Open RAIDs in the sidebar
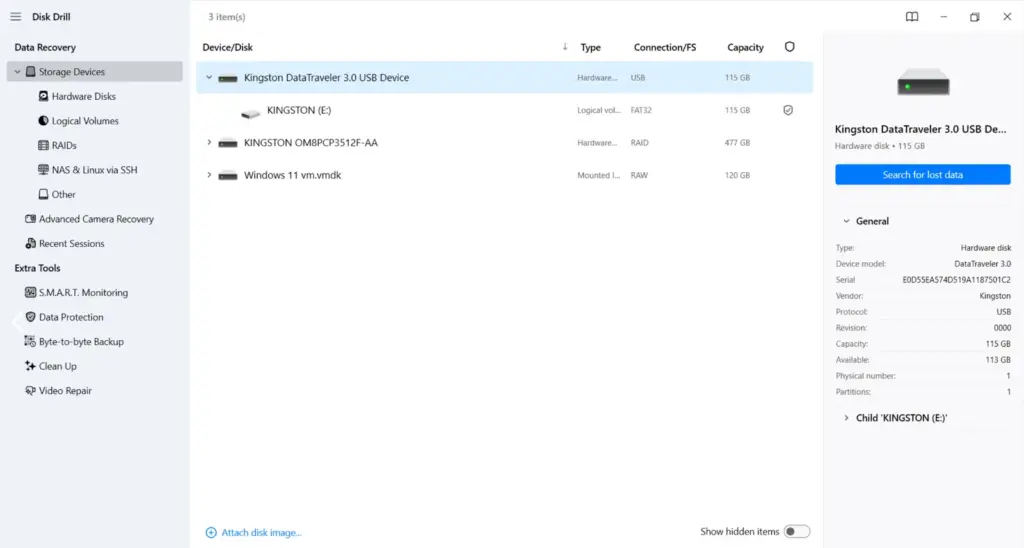 (64, 145)
